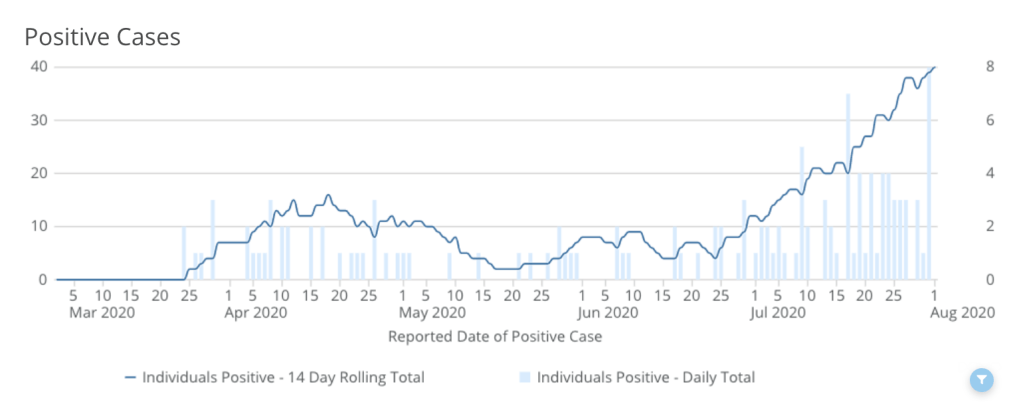Screen dimensions: 1023x420
Task: Click the Positive Cases chart title
Action: (x=102, y=37)
